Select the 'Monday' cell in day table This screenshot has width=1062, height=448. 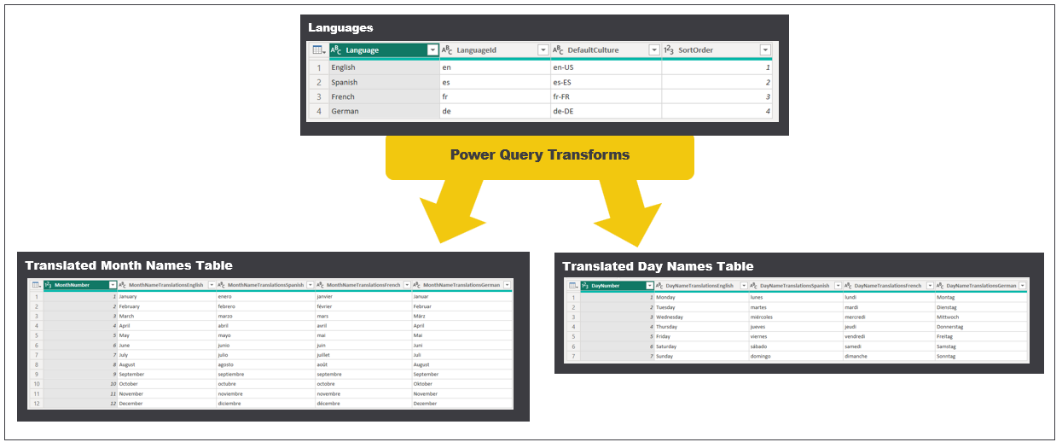702,298
